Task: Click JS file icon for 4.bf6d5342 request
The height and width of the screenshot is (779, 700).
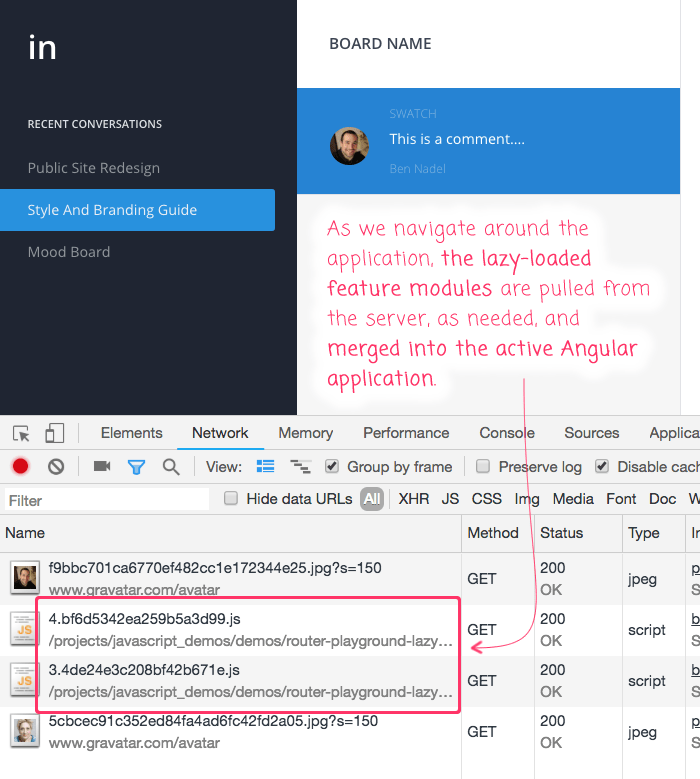Action: click(x=25, y=629)
